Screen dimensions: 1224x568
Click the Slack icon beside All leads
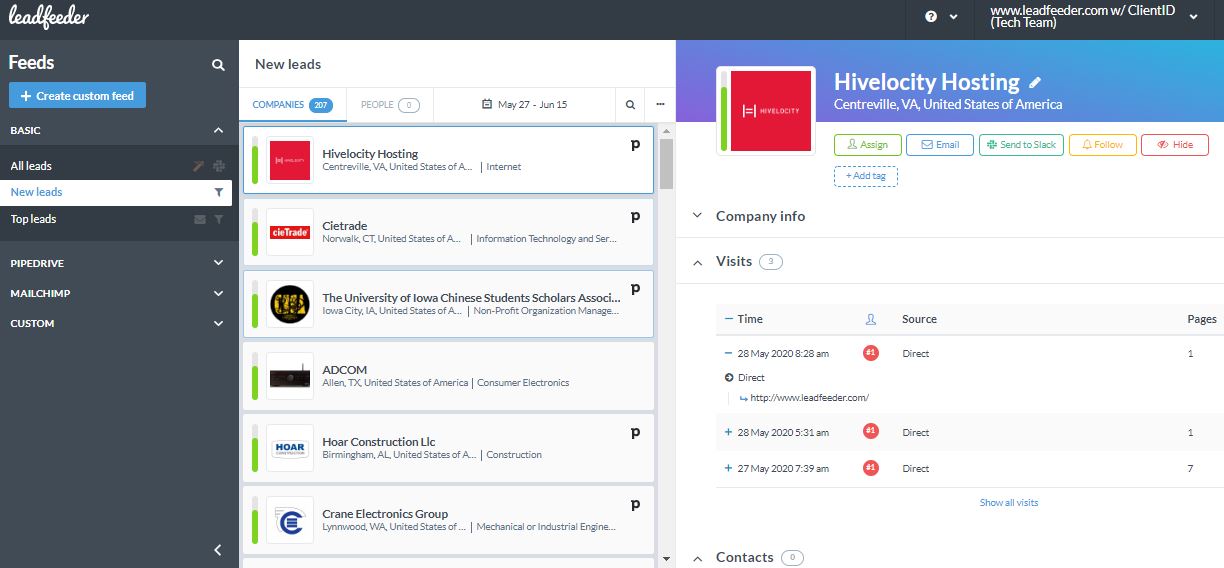219,166
